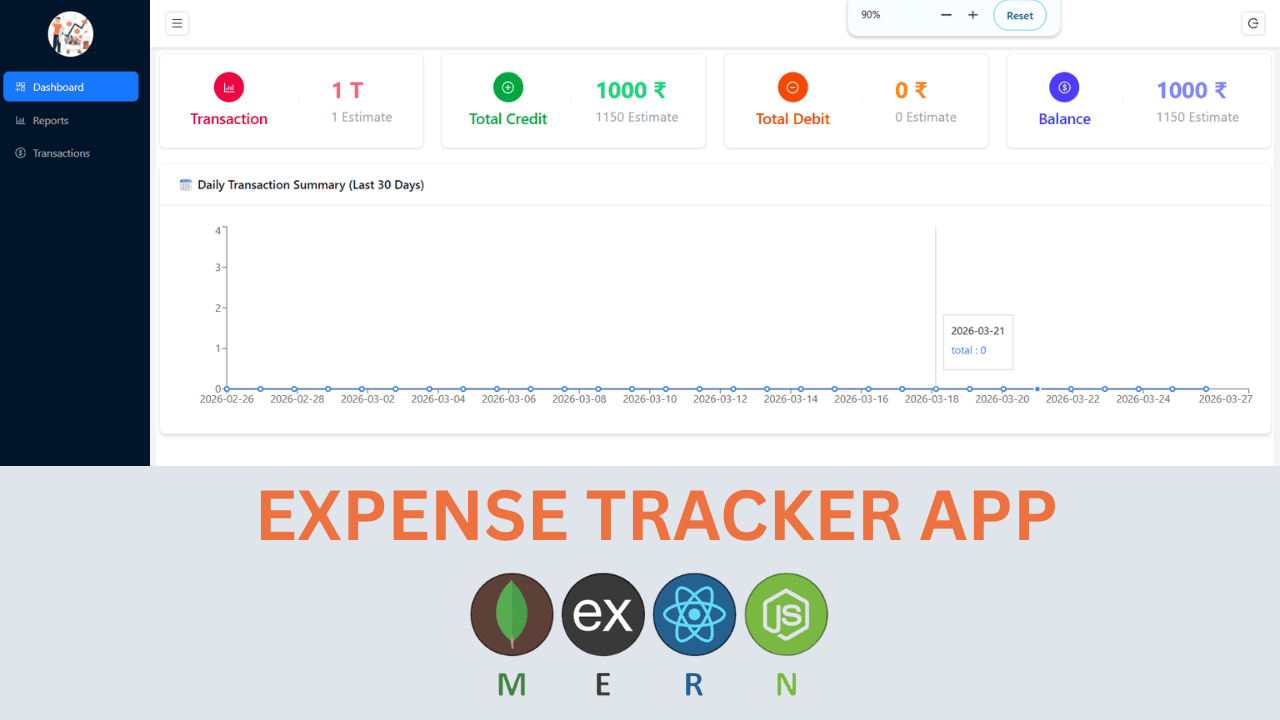Toggle the Dashboard highlighted state
Viewport: 1280px width, 720px height.
(x=57, y=86)
